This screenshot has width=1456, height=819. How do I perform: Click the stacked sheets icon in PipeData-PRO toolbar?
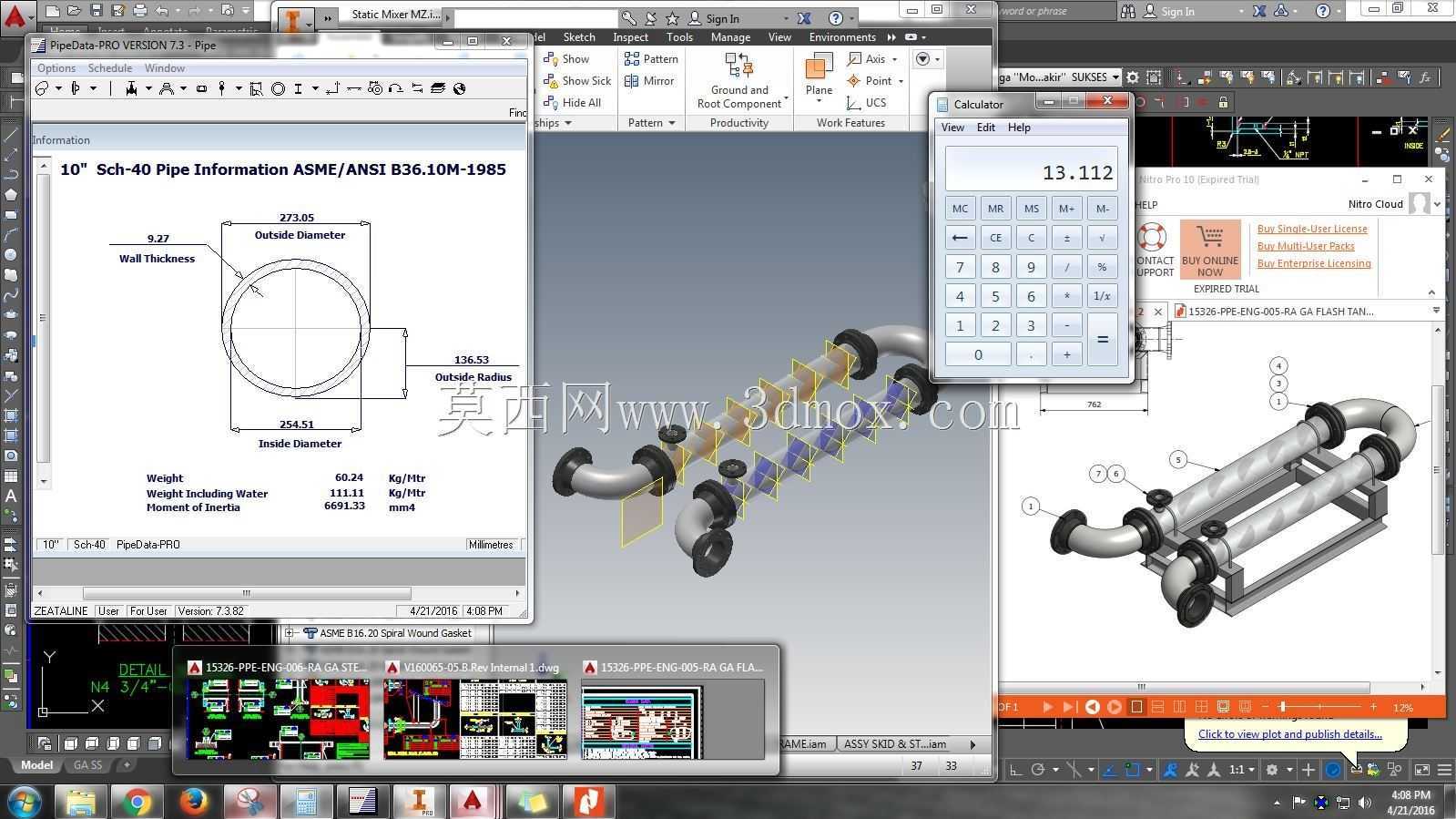coord(438,88)
